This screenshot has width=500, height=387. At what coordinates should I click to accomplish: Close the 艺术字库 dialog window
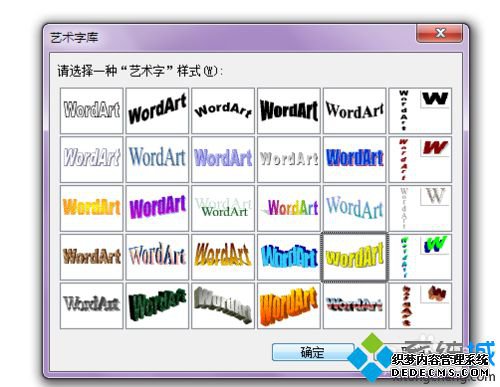[440, 33]
